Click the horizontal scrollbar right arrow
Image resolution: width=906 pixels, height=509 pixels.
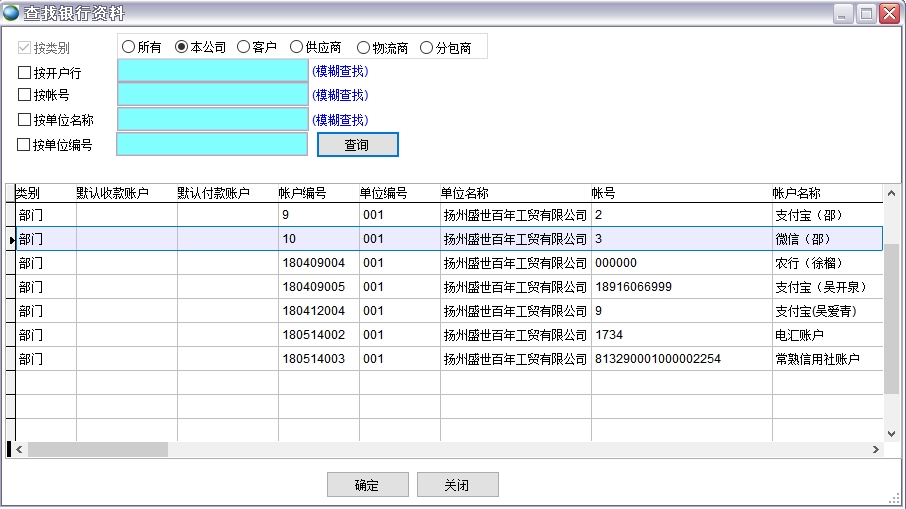(877, 450)
